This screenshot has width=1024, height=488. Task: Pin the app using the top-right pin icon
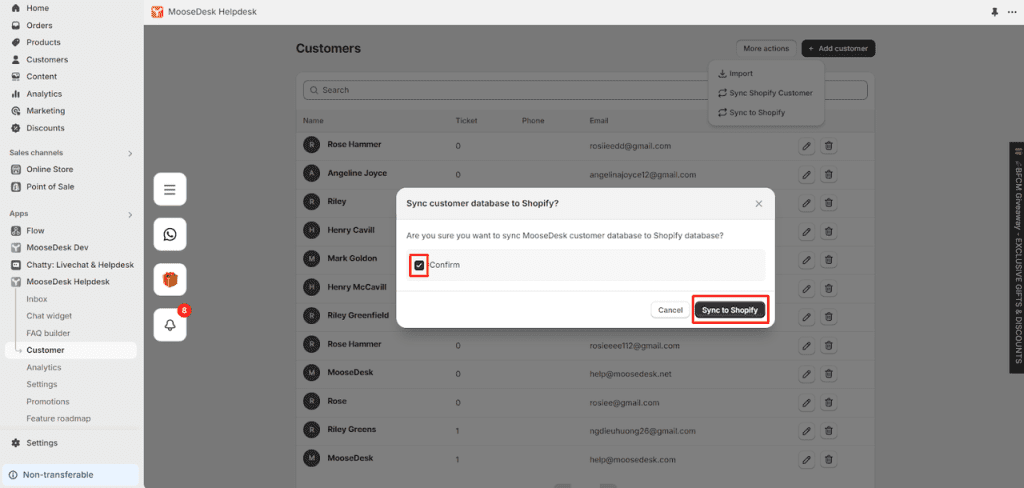point(995,12)
